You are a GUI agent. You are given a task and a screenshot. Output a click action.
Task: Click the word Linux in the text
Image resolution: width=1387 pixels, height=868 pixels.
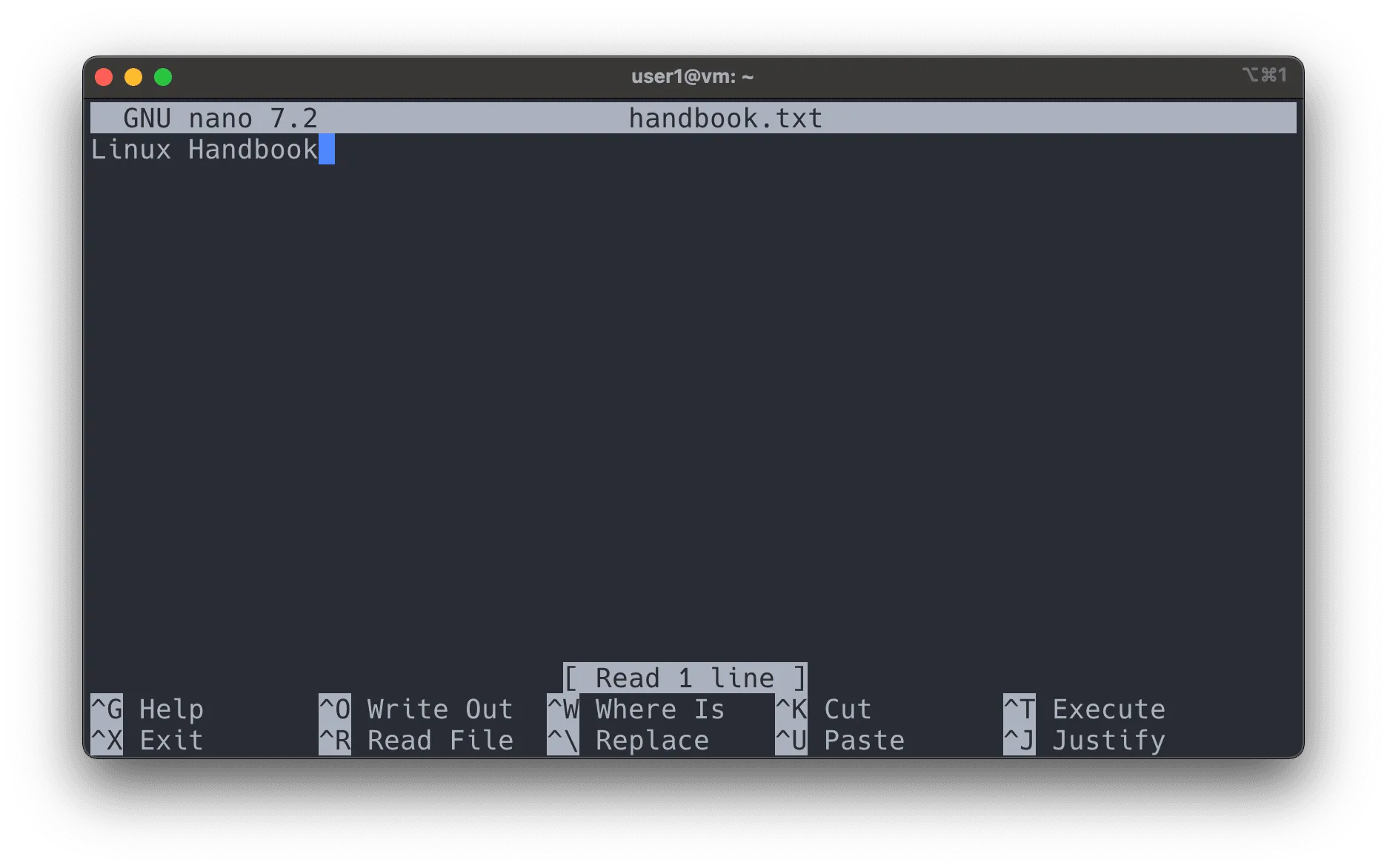click(131, 150)
